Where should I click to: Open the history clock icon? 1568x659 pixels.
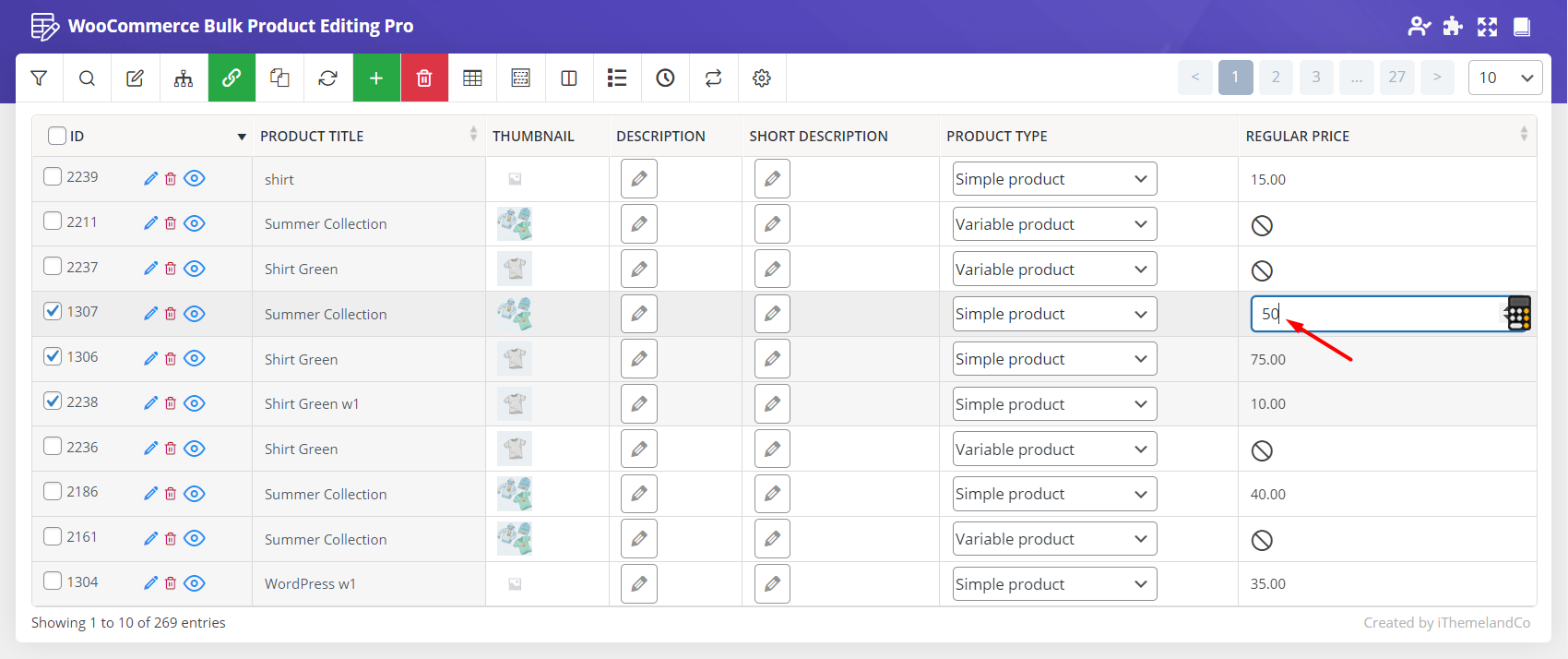[x=665, y=78]
